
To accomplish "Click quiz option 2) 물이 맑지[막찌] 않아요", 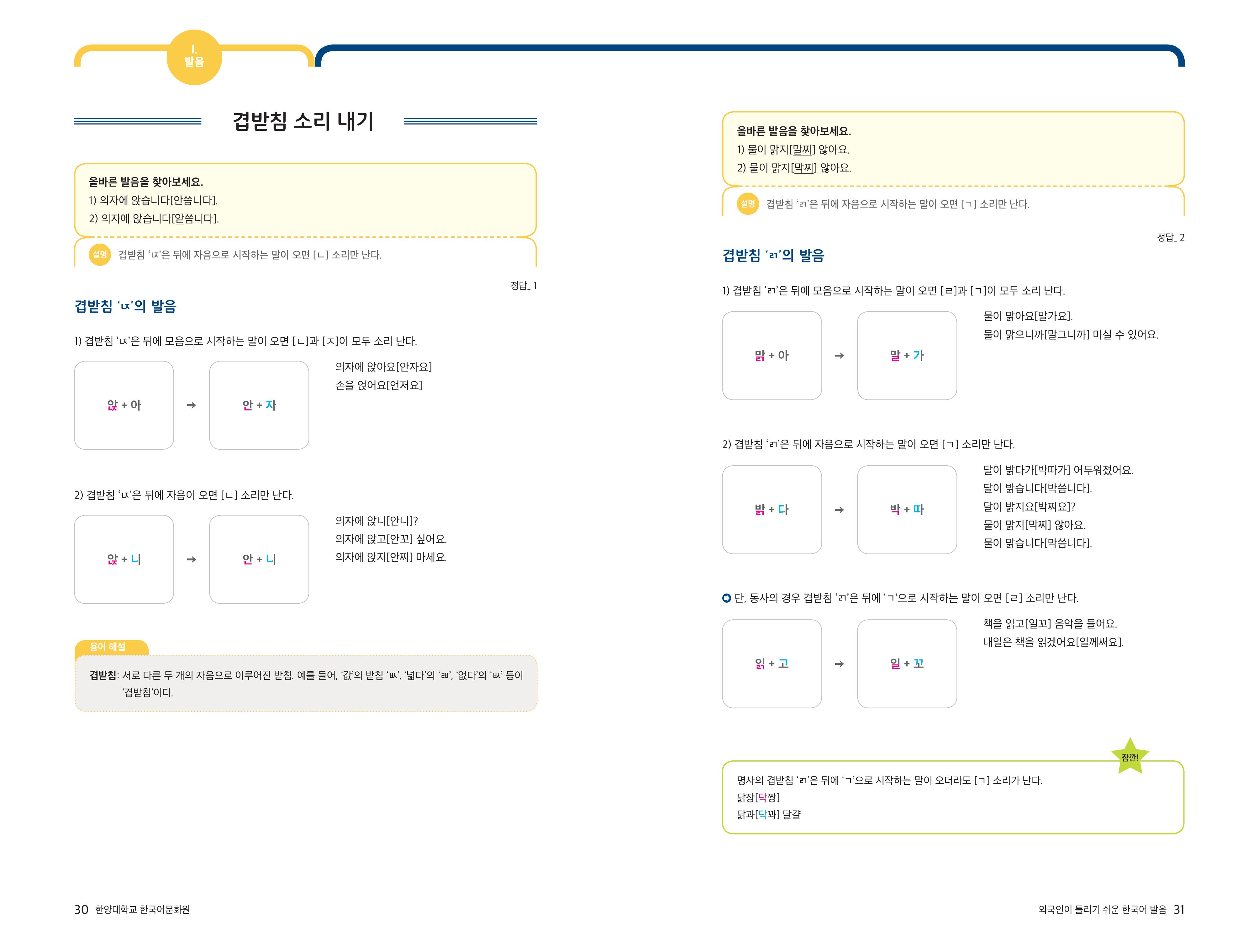I will pyautogui.click(x=793, y=168).
